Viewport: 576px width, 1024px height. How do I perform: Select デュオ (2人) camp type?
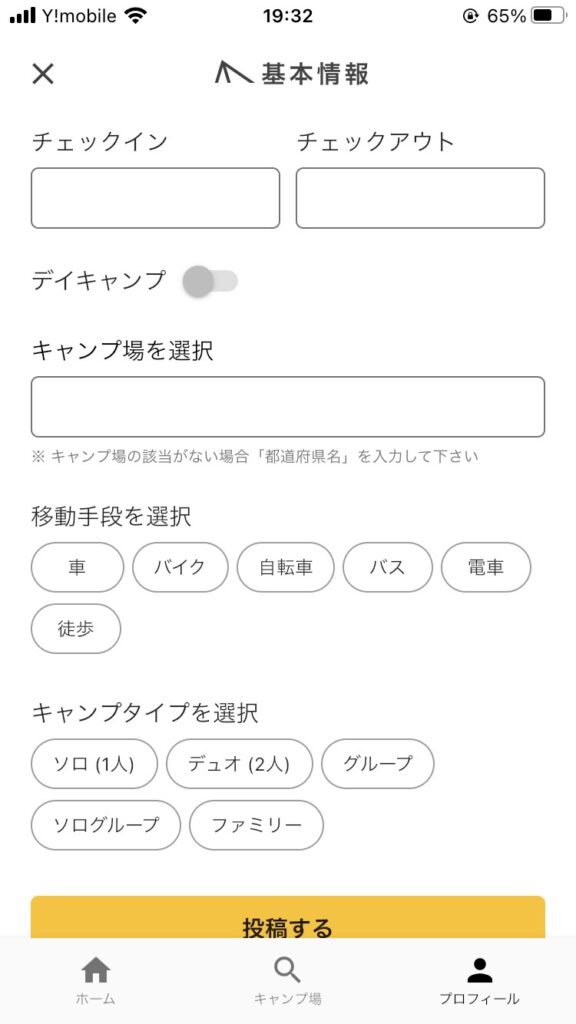[239, 763]
